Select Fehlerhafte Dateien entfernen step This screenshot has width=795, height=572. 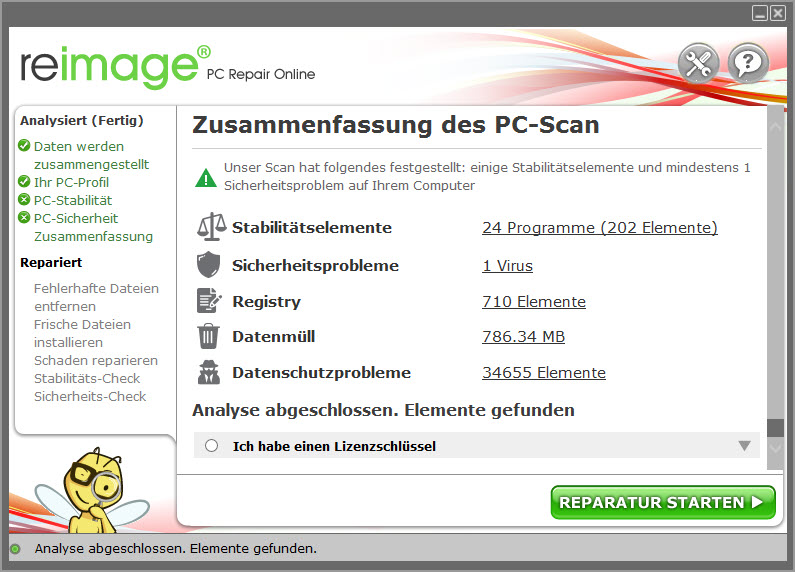coord(96,297)
